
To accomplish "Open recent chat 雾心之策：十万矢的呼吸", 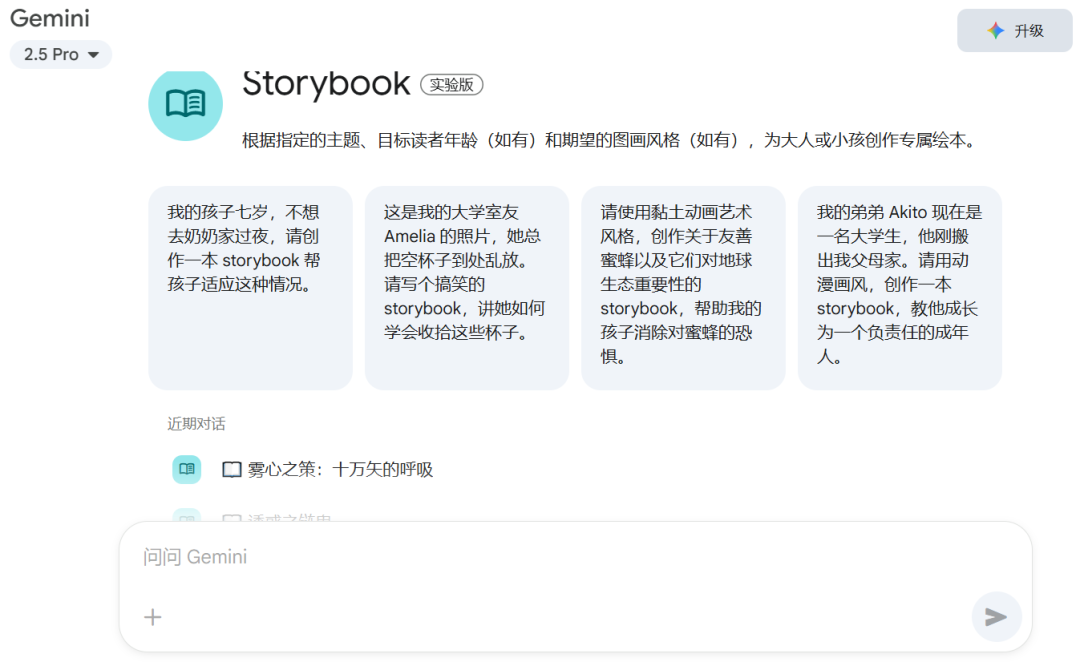I will tap(340, 470).
